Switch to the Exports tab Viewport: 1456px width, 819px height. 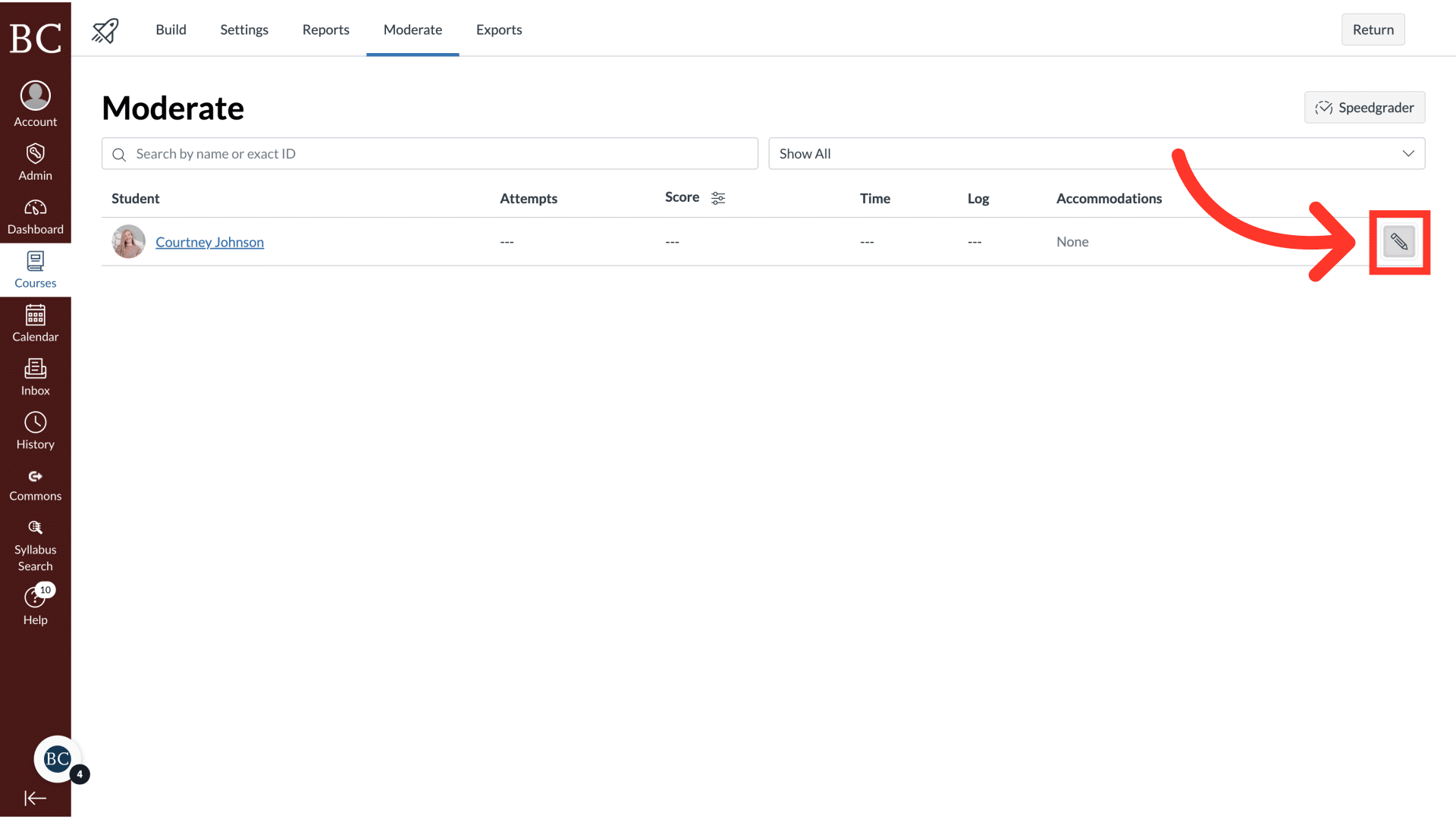[x=498, y=30]
